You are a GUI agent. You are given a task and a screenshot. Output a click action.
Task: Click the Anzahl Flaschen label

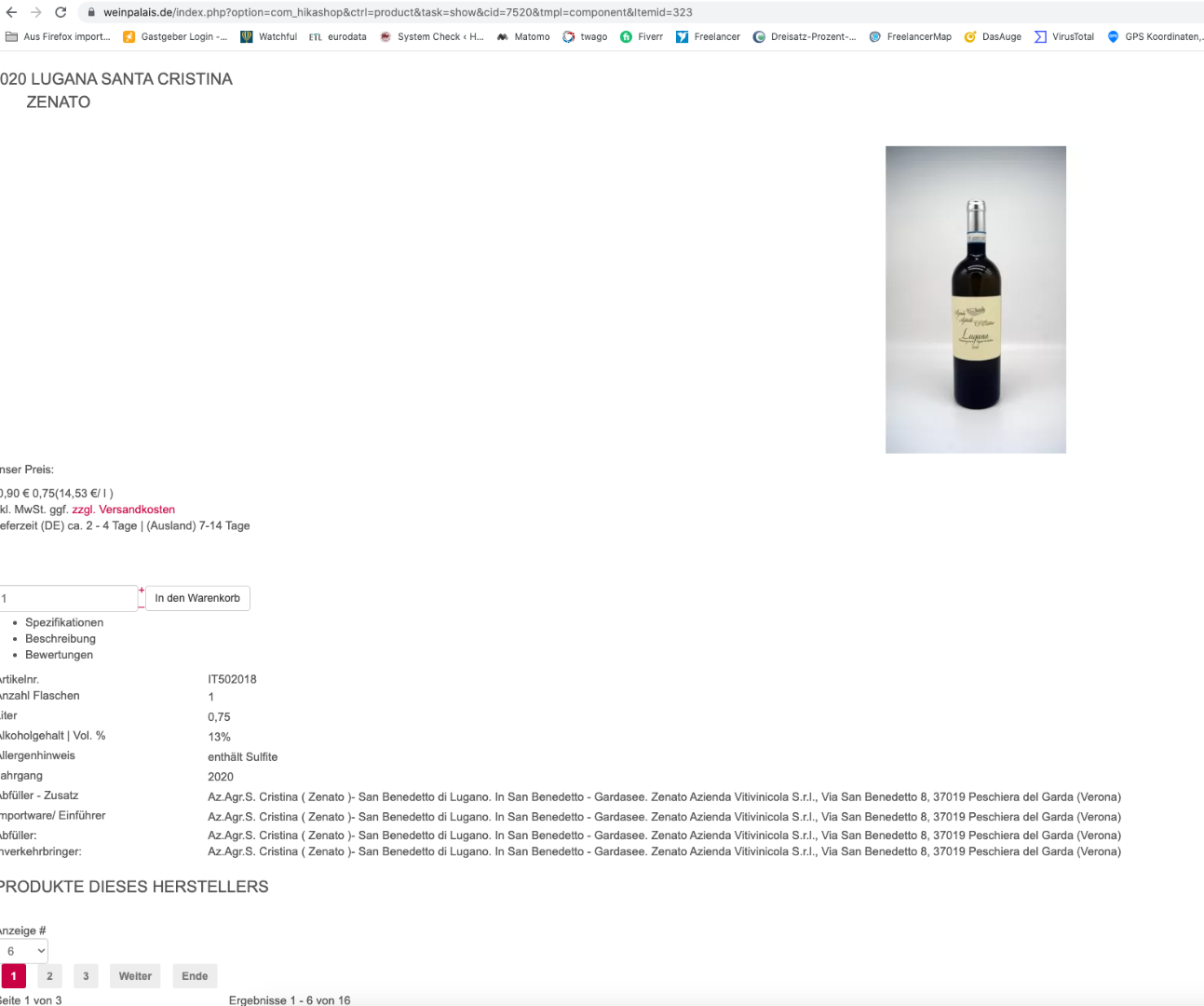click(40, 696)
